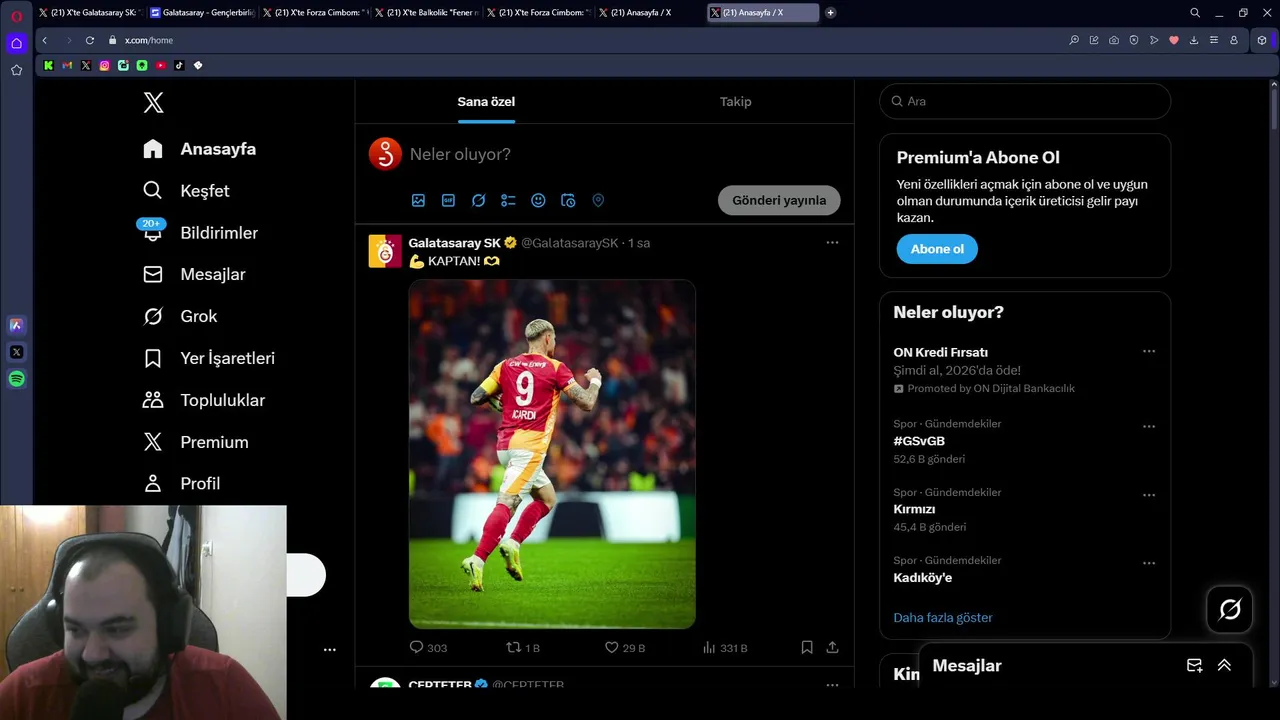1280x720 pixels.
Task: Open more options on Galatasaray SK post
Action: (x=832, y=242)
